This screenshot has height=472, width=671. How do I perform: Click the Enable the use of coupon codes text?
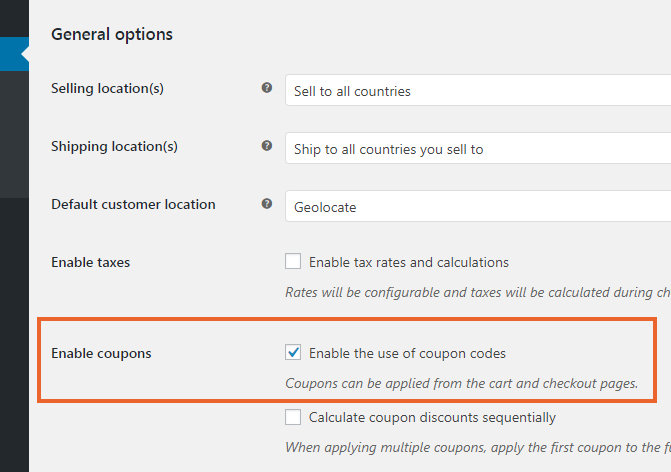click(407, 353)
